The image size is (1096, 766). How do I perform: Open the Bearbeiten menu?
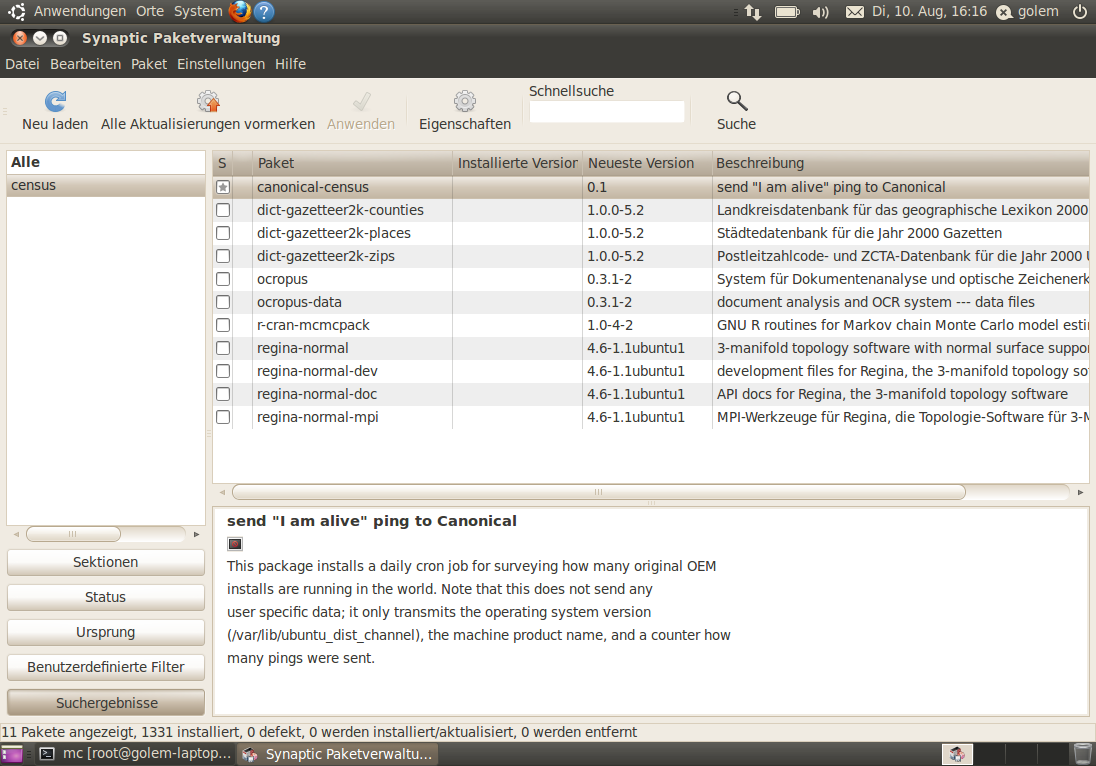[85, 64]
